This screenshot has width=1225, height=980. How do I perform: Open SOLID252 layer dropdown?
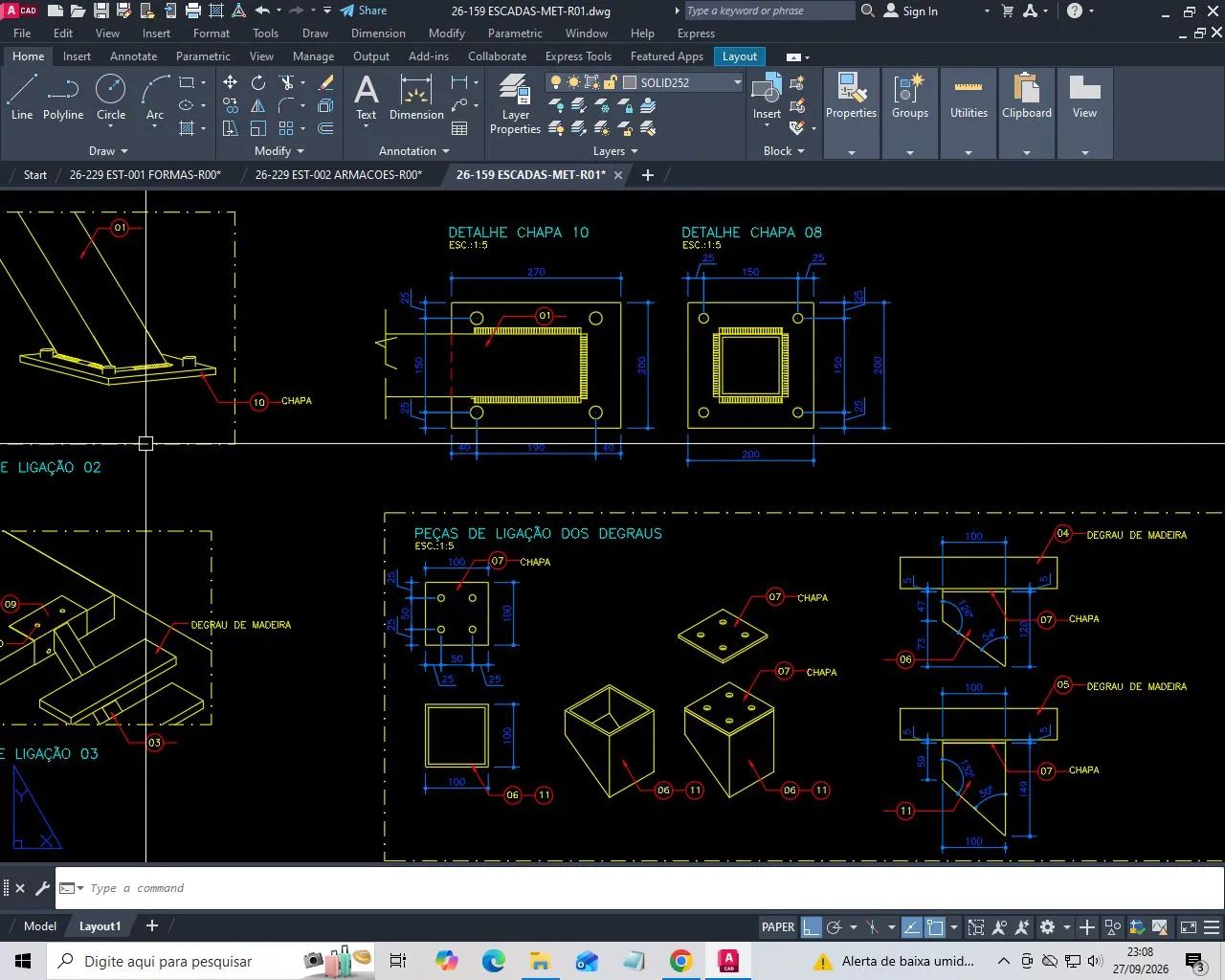[737, 82]
